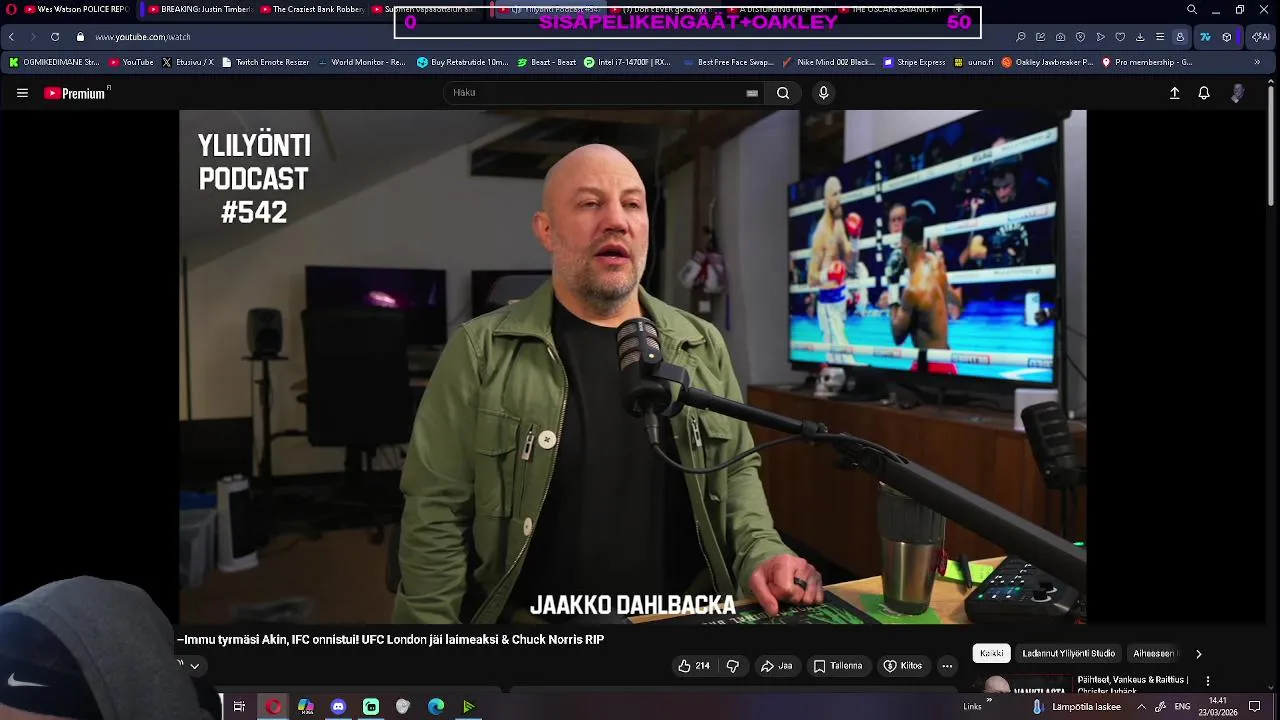Viewport: 1280px width, 720px height.
Task: Show hidden system tray icons chevron
Action: point(1141,707)
